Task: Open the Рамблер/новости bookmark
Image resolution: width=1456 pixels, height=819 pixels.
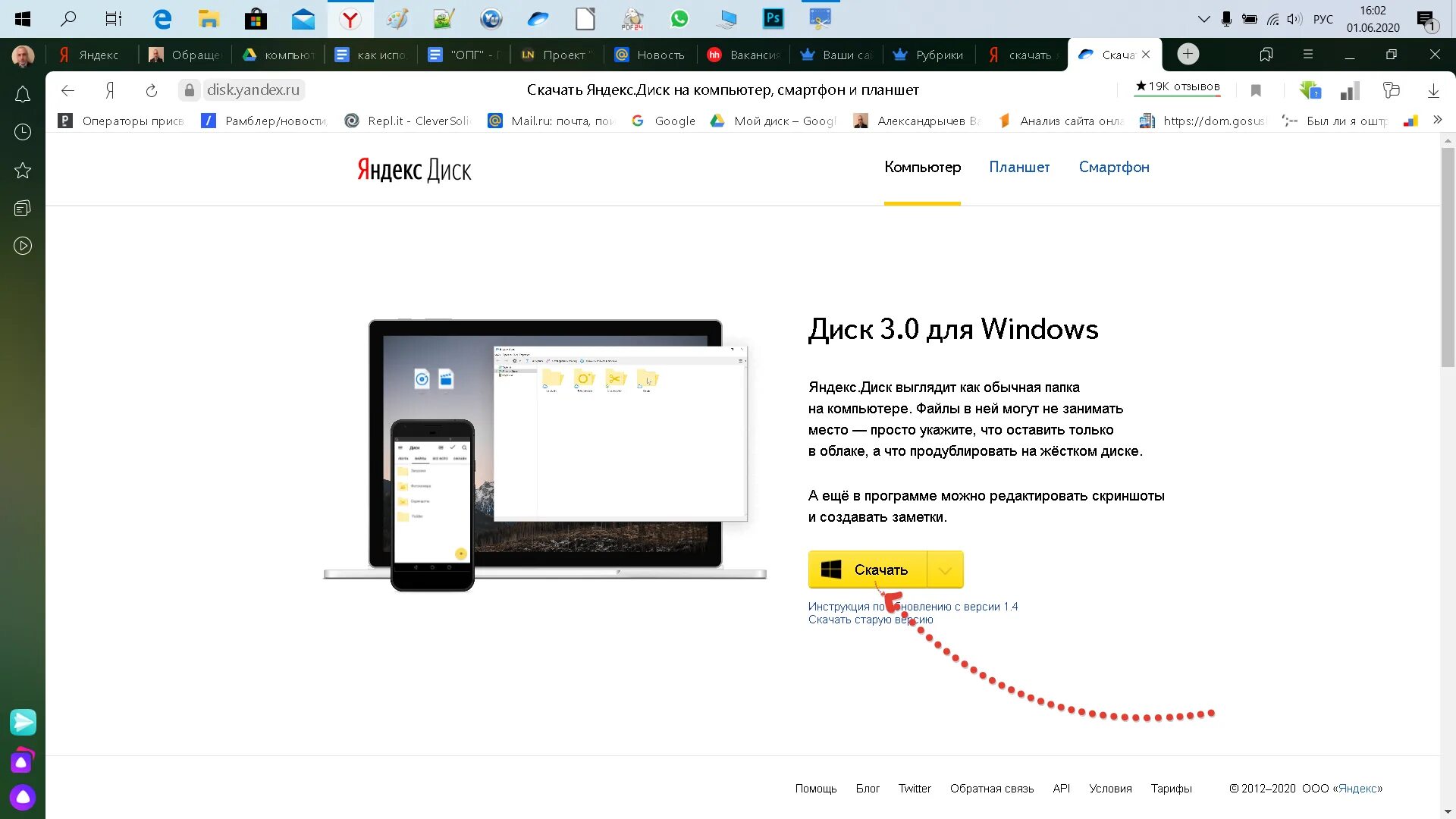Action: pos(264,121)
